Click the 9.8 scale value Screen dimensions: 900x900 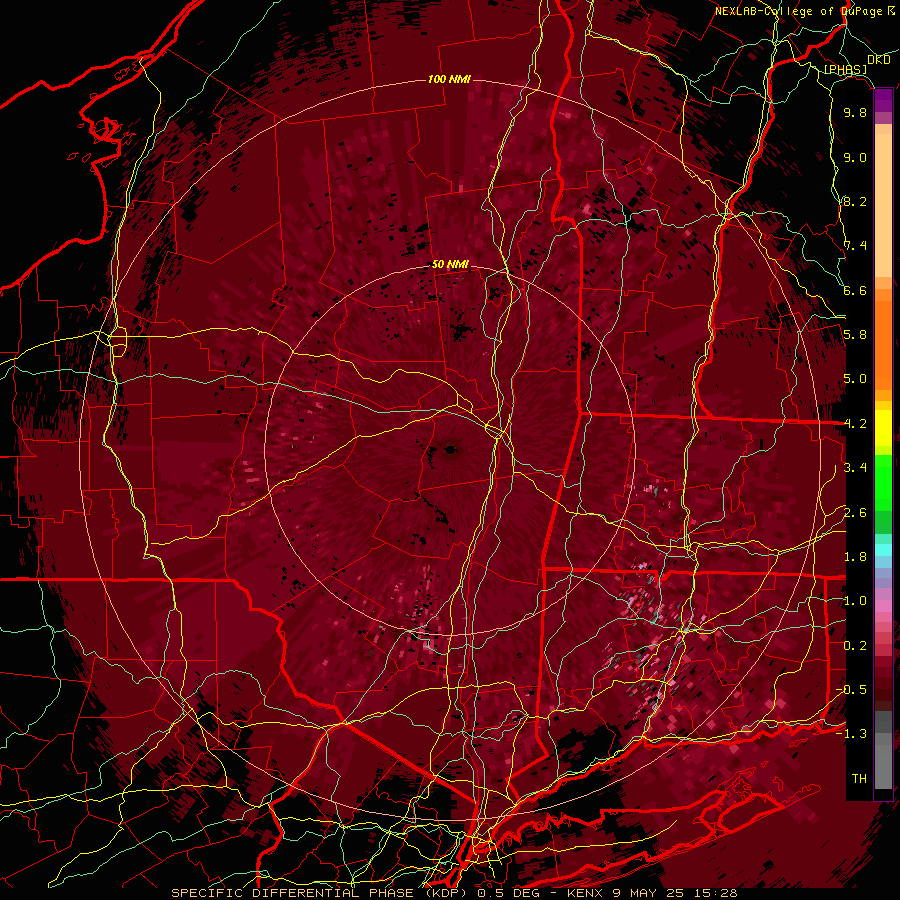(x=855, y=113)
